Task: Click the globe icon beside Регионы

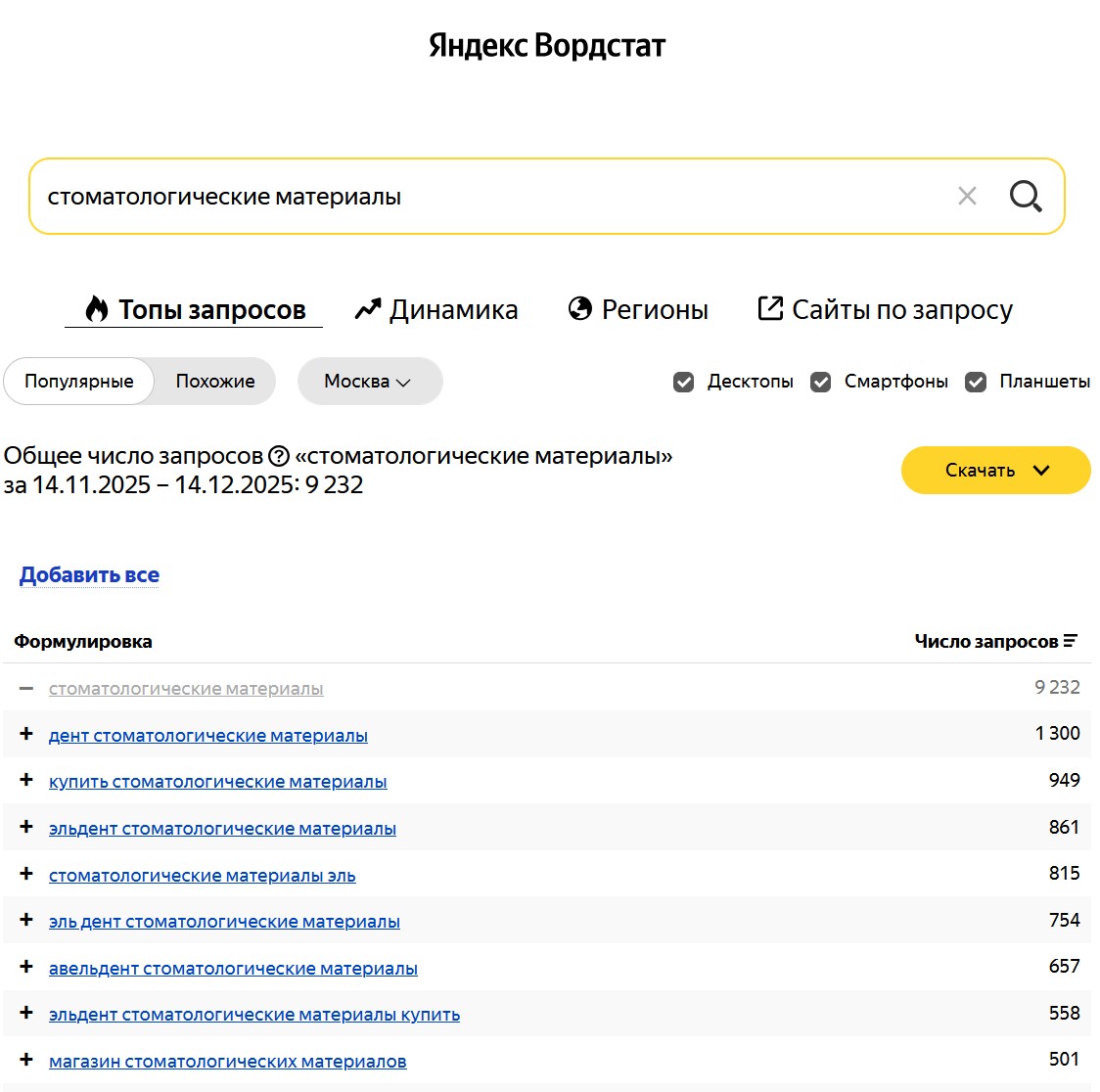Action: (578, 309)
